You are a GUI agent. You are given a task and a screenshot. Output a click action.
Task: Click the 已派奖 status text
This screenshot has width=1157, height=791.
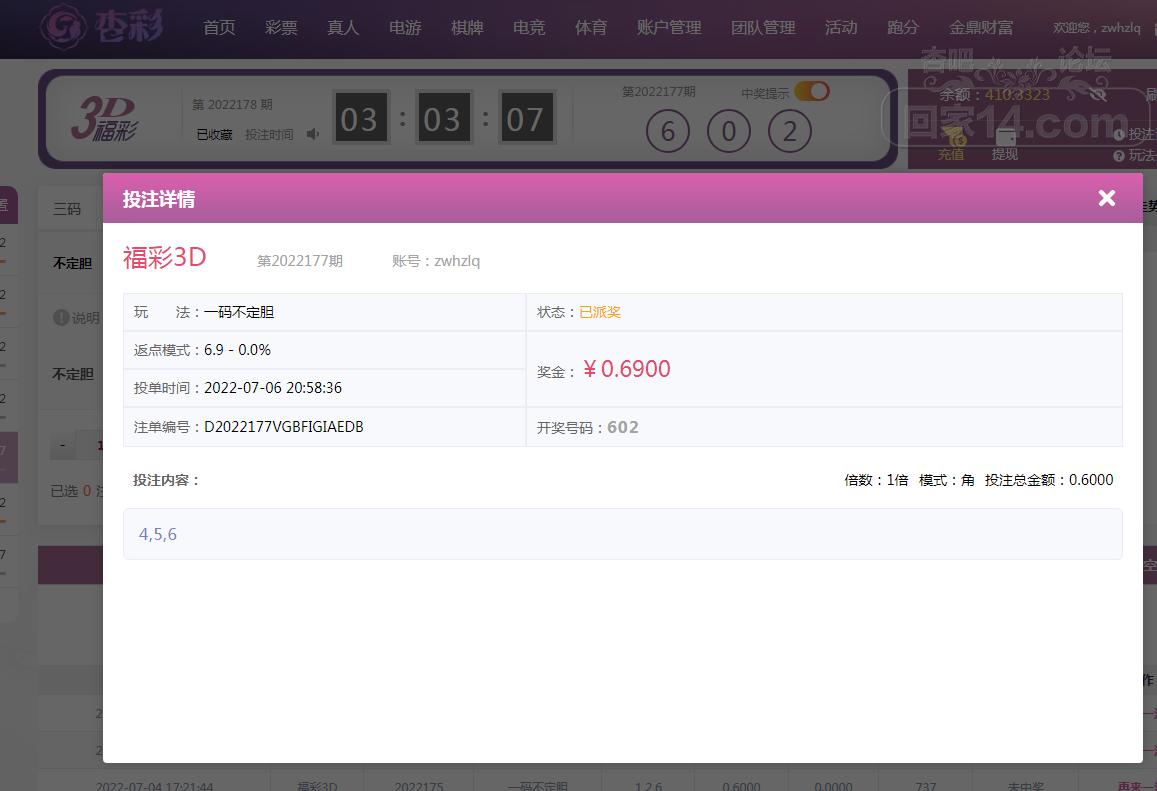(600, 312)
